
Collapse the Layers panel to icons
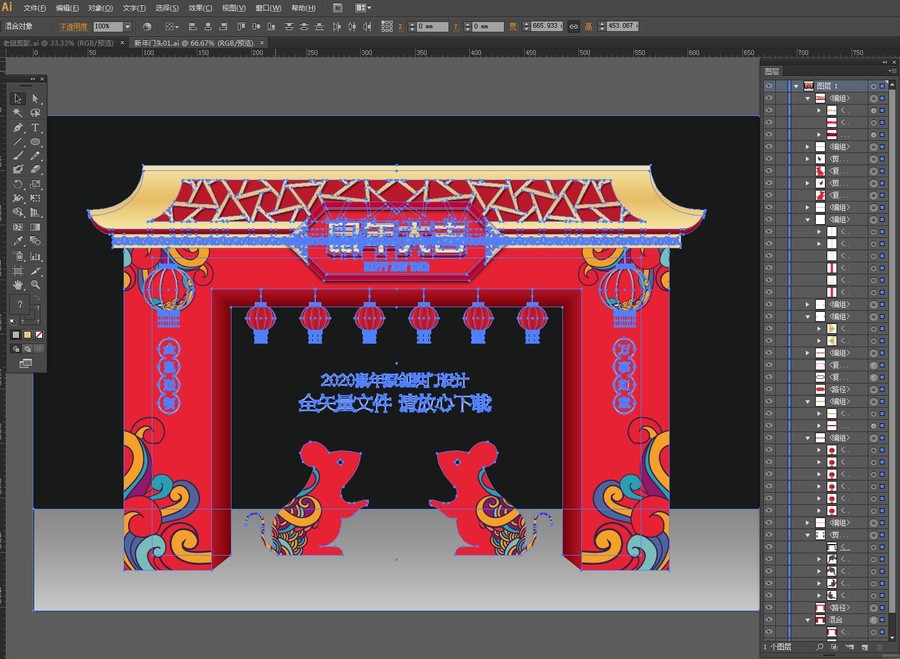885,62
